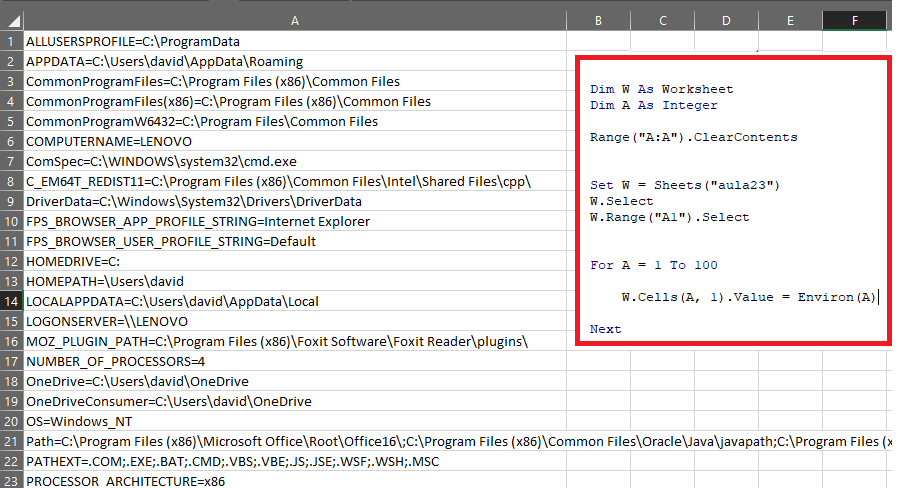The width and height of the screenshot is (911, 488).
Task: Select column E header
Action: tap(790, 21)
